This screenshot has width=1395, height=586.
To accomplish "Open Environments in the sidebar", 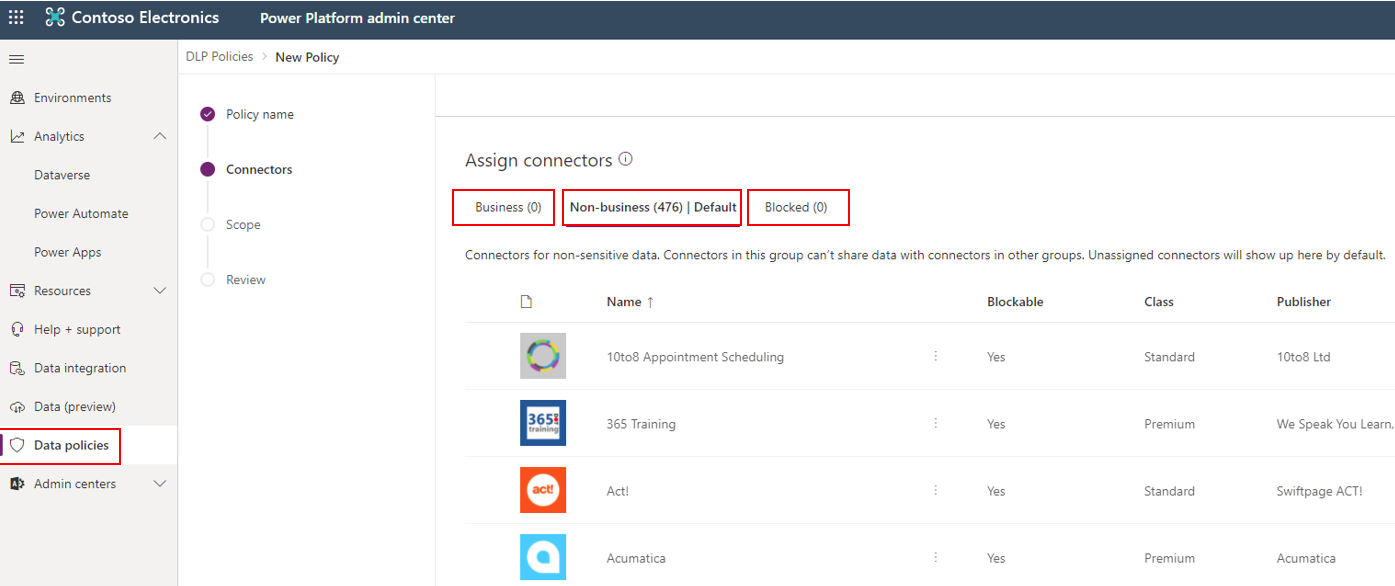I will (x=73, y=98).
